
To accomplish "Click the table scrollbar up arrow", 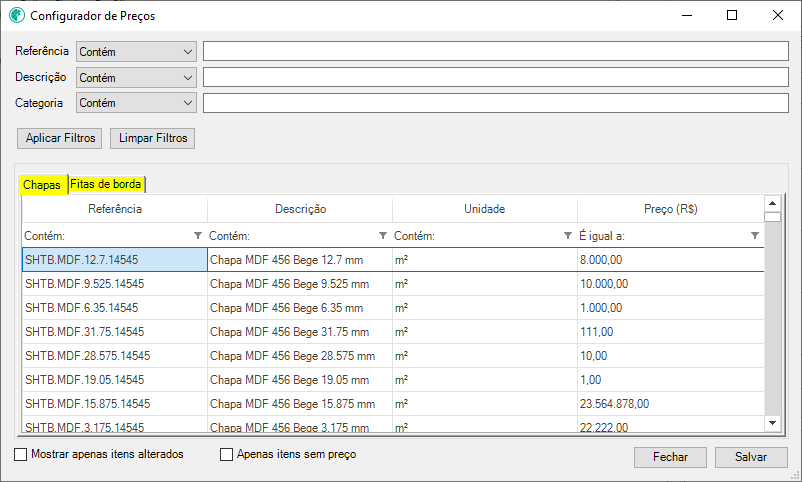I will point(772,203).
